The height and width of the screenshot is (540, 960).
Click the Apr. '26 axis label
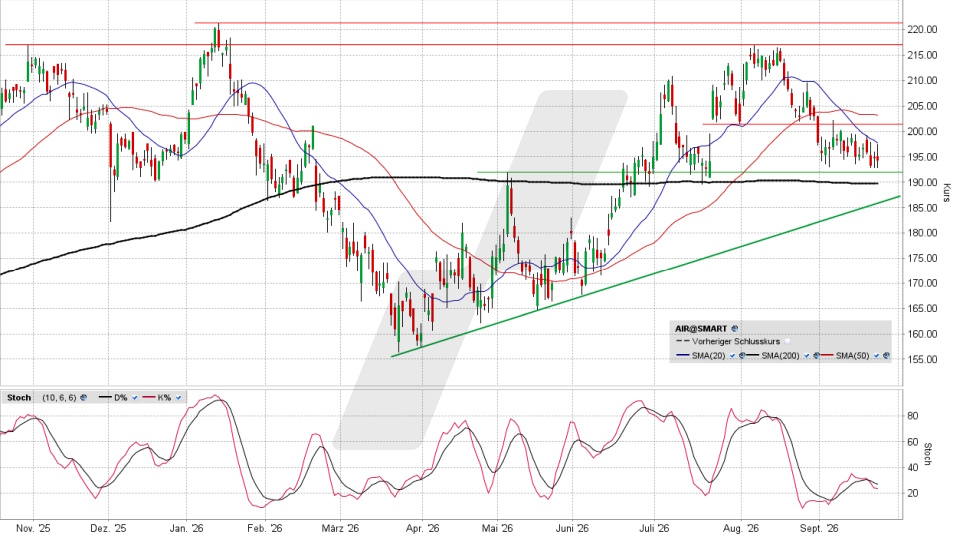pos(422,528)
